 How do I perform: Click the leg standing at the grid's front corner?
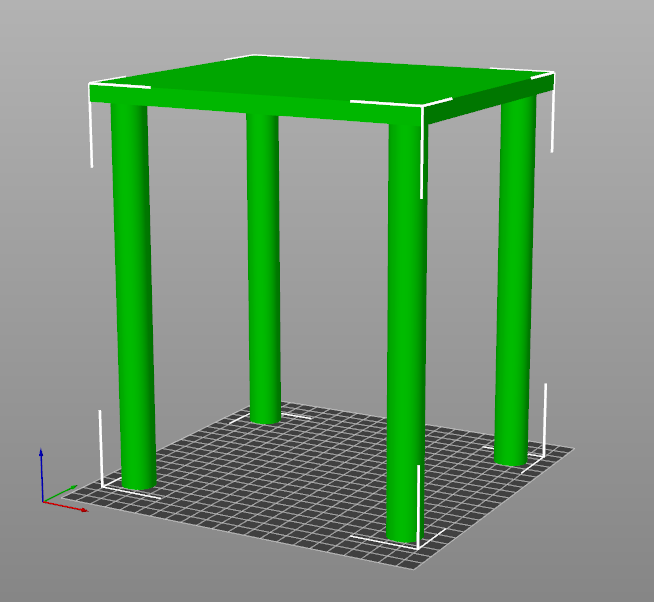pyautogui.click(x=407, y=332)
